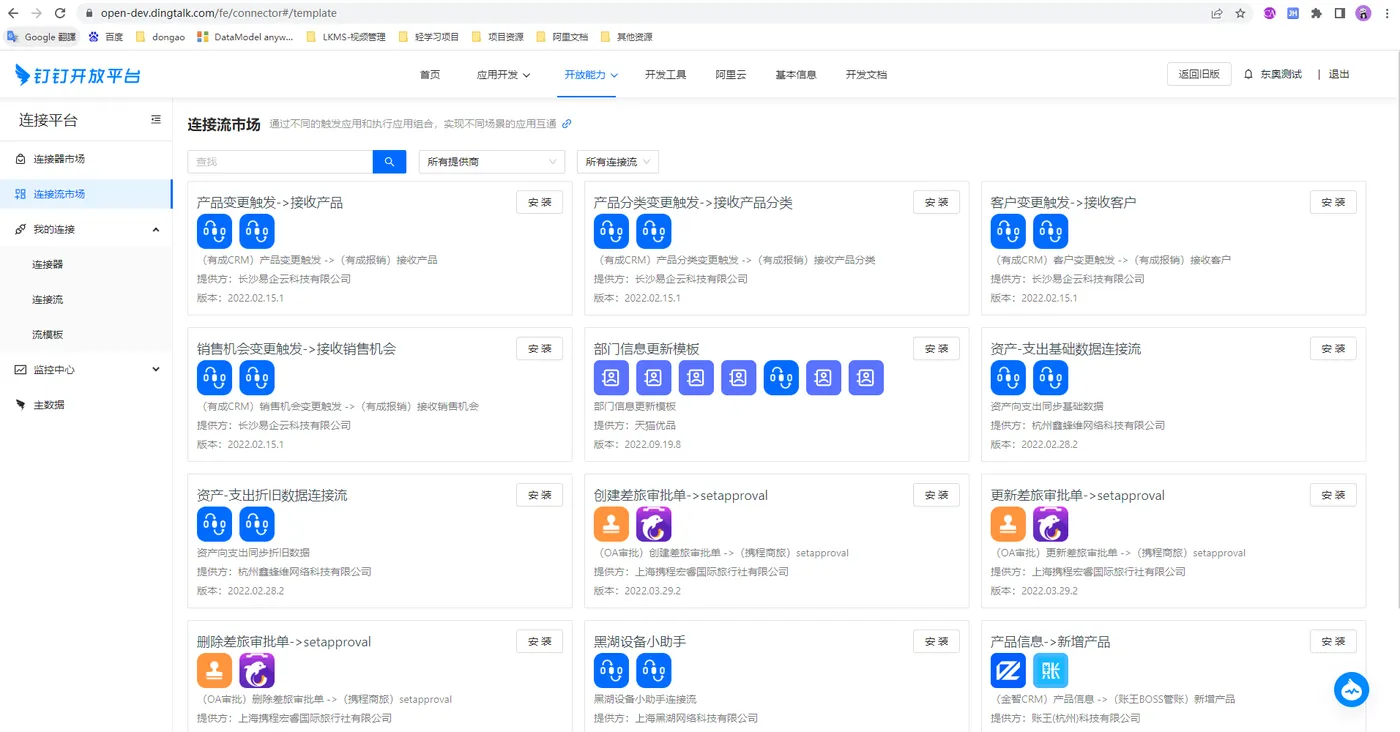This screenshot has width=1400, height=732.
Task: Focus the 查找 search input field
Action: pyautogui.click(x=280, y=161)
